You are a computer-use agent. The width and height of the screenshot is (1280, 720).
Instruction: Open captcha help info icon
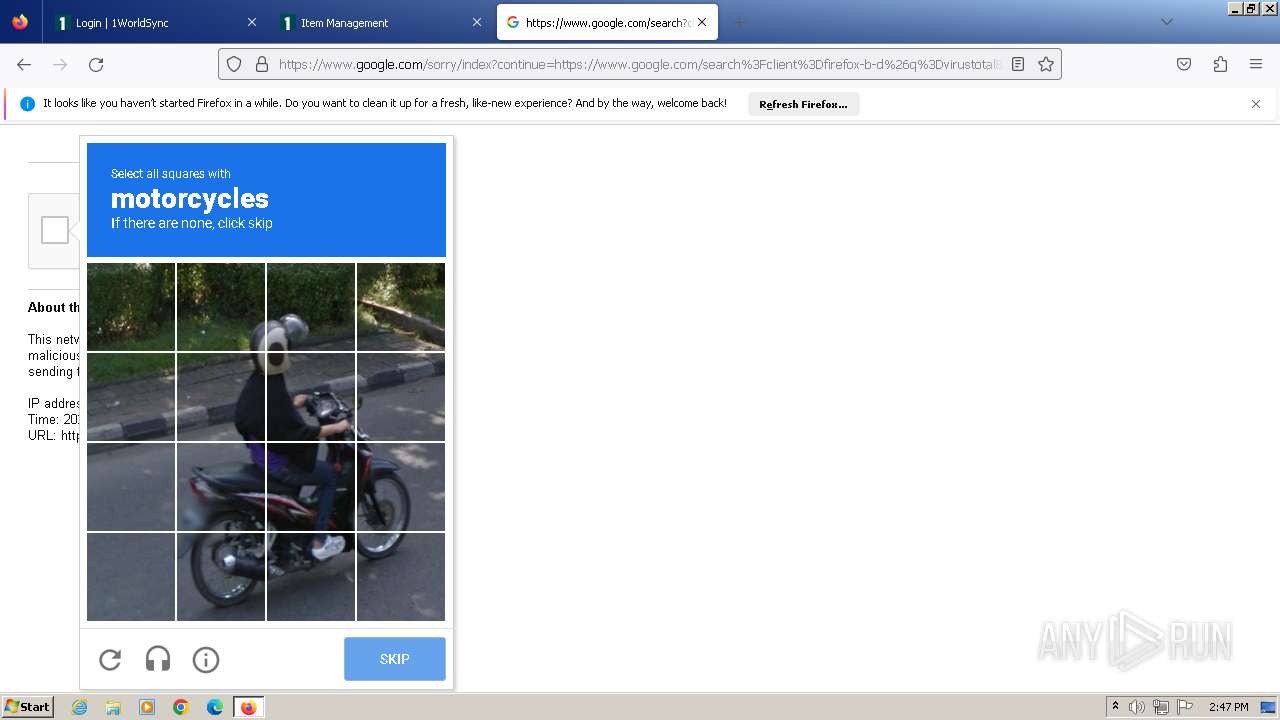pyautogui.click(x=206, y=659)
